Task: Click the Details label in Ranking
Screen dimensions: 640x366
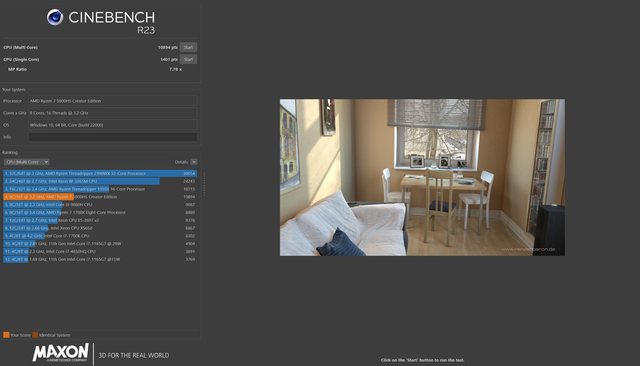Action: 181,162
